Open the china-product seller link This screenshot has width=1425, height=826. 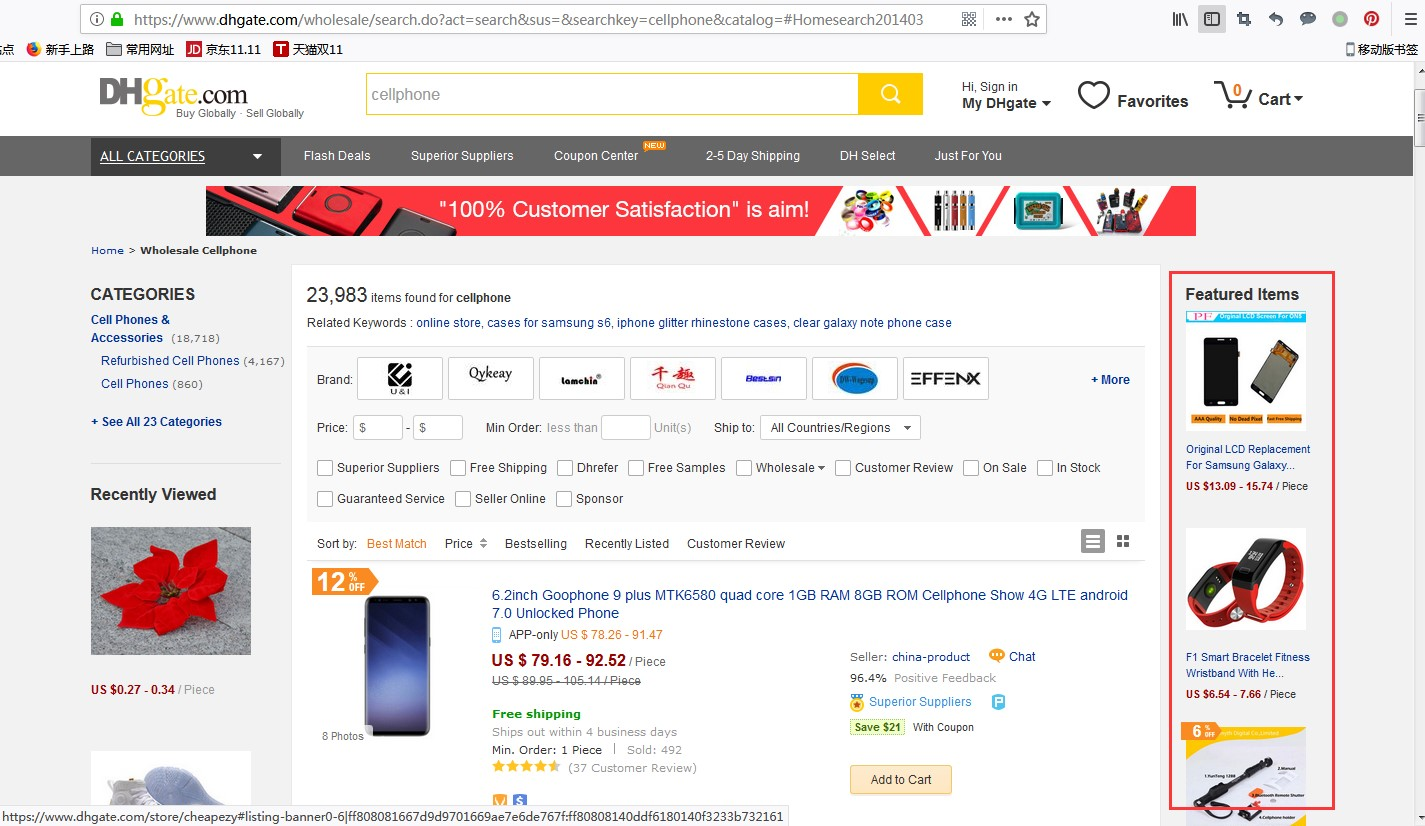(931, 657)
